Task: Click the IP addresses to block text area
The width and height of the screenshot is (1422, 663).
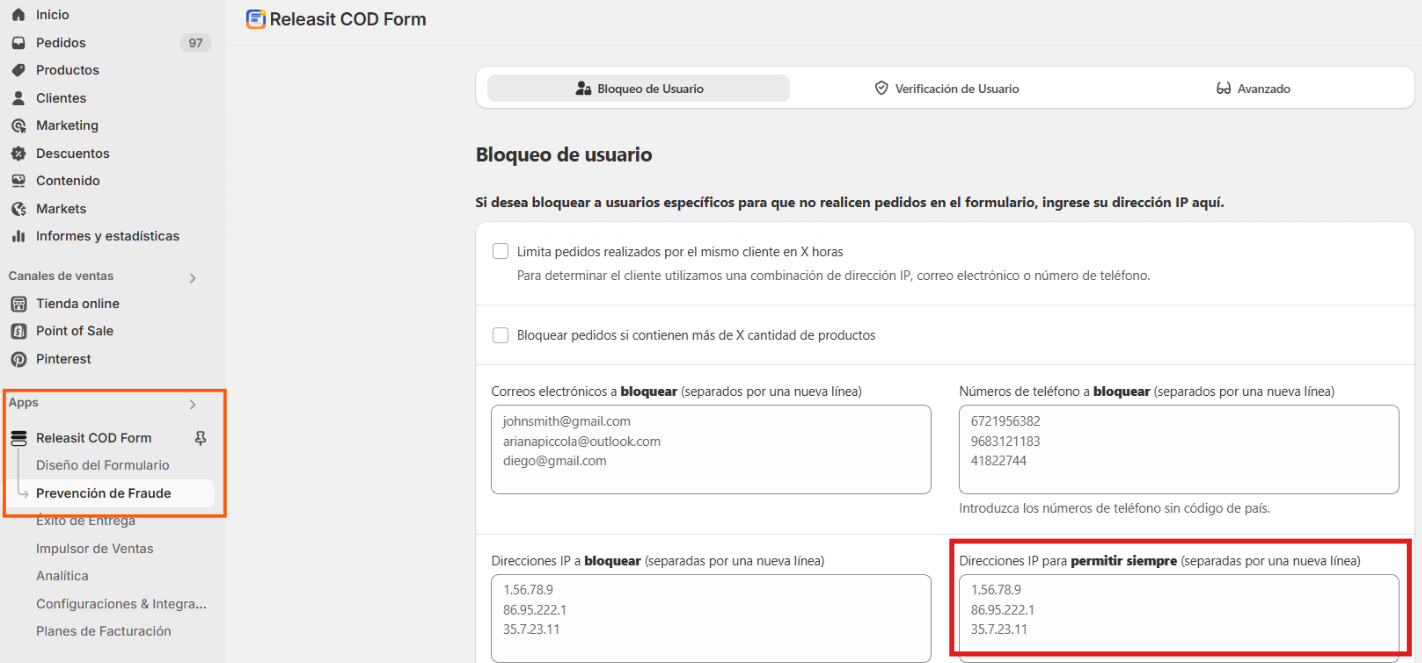Action: pos(711,618)
